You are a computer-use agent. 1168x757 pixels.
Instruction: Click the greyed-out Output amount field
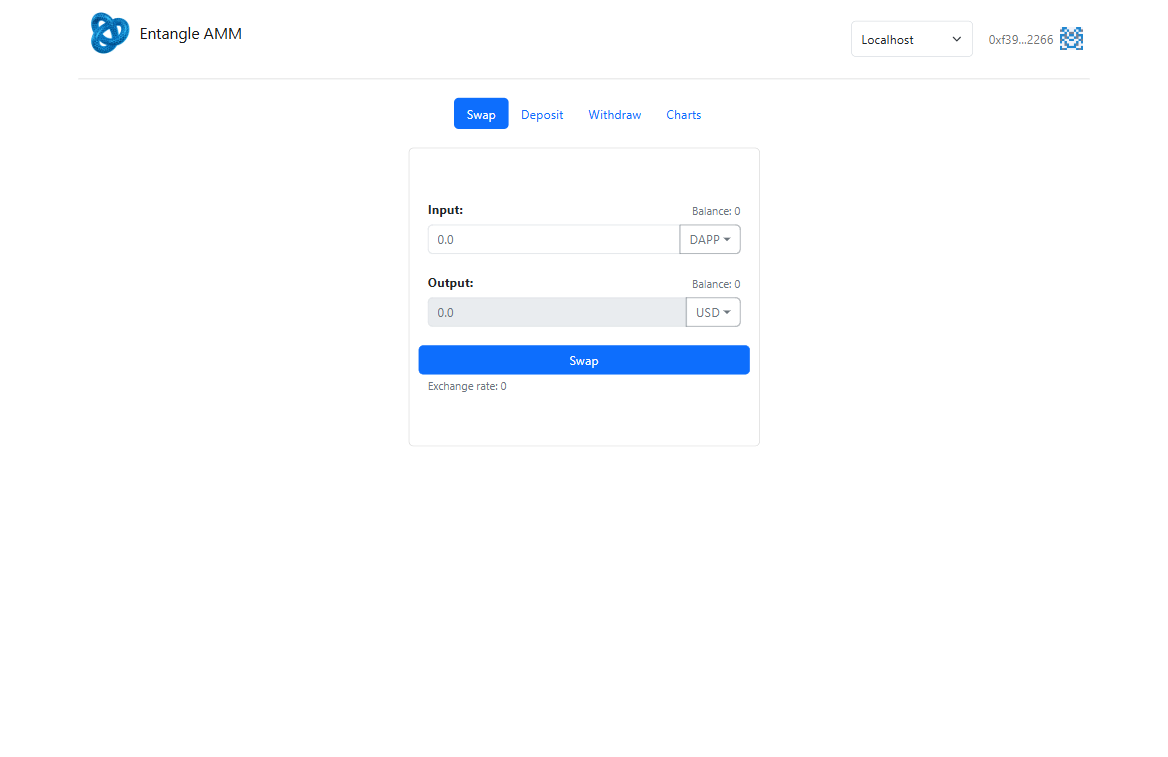click(x=556, y=313)
